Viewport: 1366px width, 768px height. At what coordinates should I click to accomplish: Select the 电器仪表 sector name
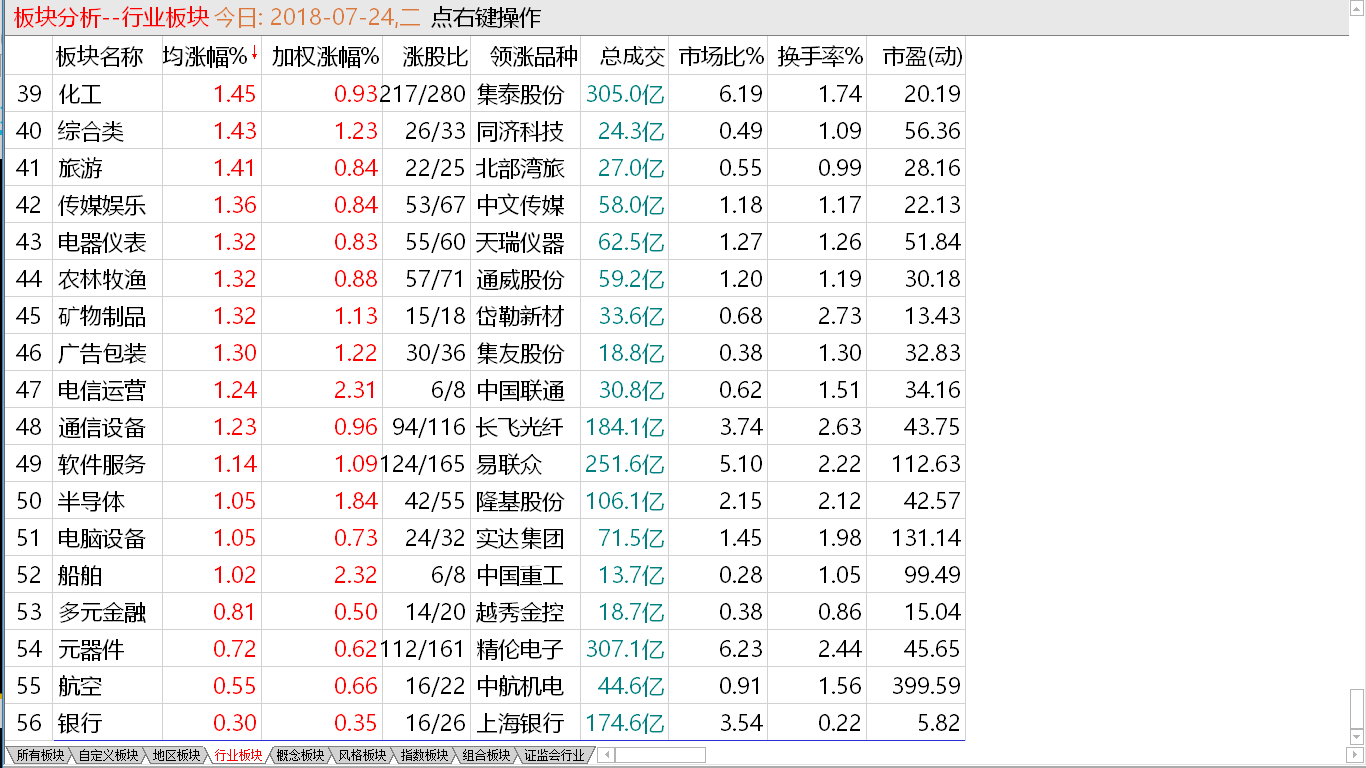click(102, 242)
